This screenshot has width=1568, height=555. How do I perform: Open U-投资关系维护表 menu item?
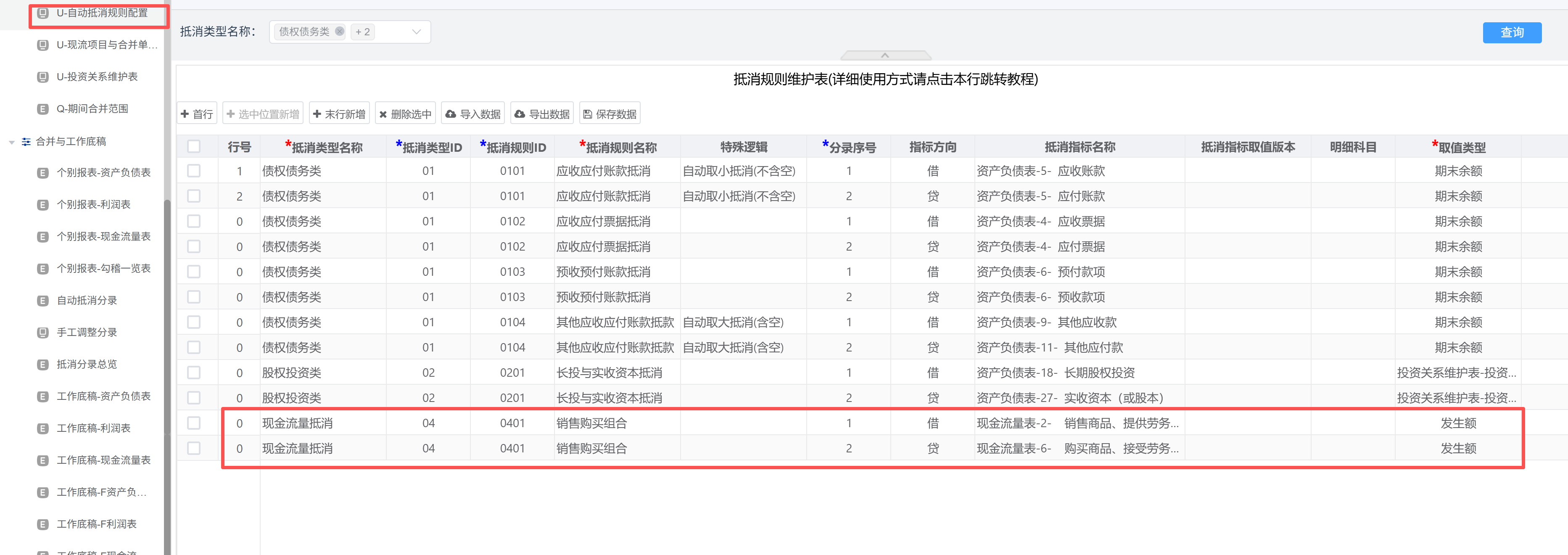click(x=97, y=77)
